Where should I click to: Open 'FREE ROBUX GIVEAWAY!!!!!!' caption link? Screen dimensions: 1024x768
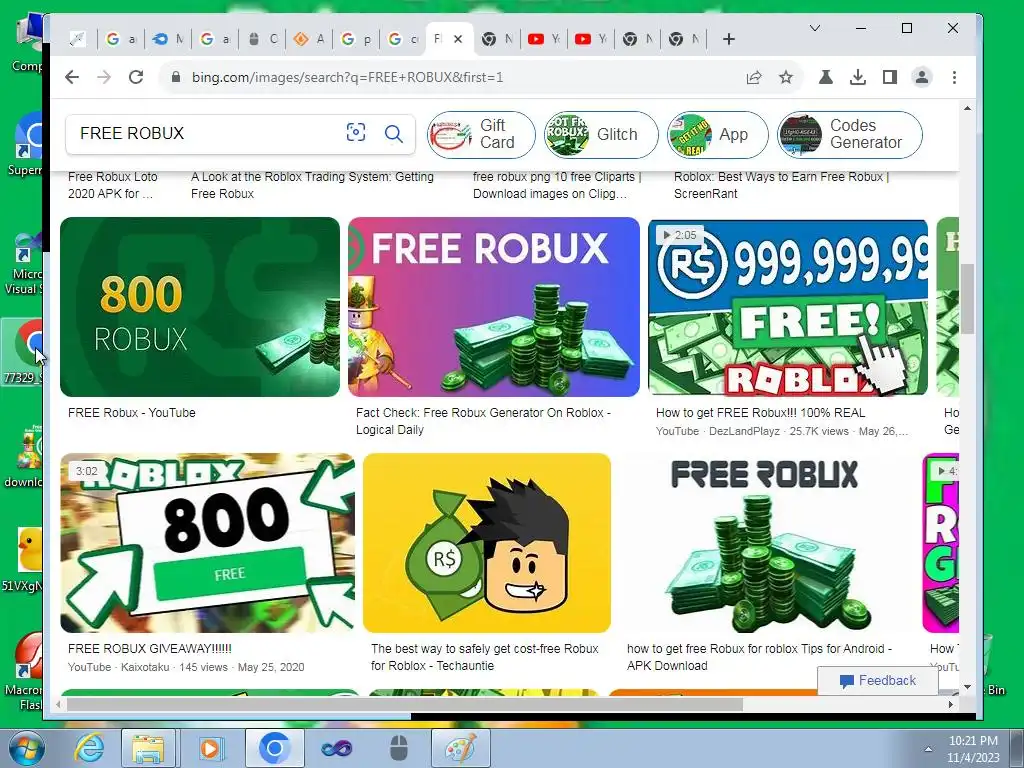click(x=150, y=648)
